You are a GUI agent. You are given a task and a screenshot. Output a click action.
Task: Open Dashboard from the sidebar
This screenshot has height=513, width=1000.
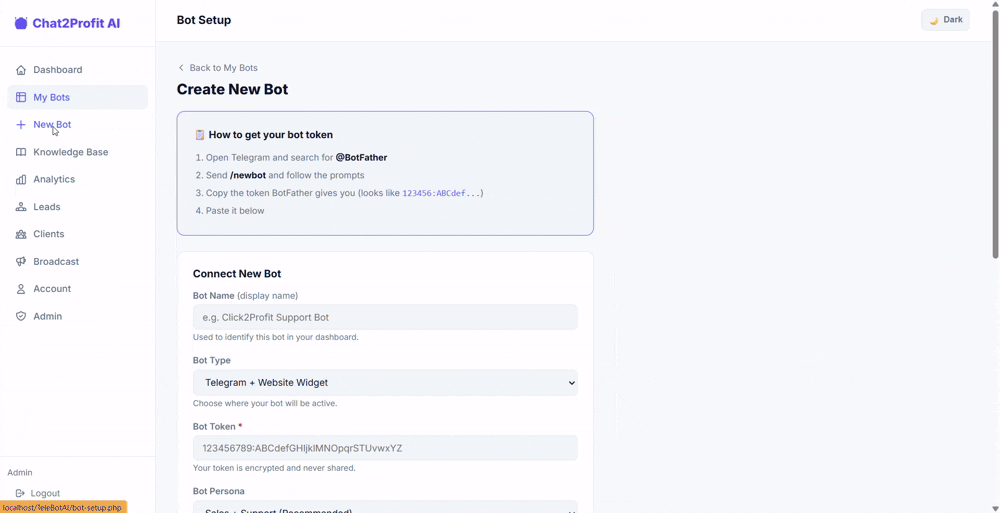77,70
